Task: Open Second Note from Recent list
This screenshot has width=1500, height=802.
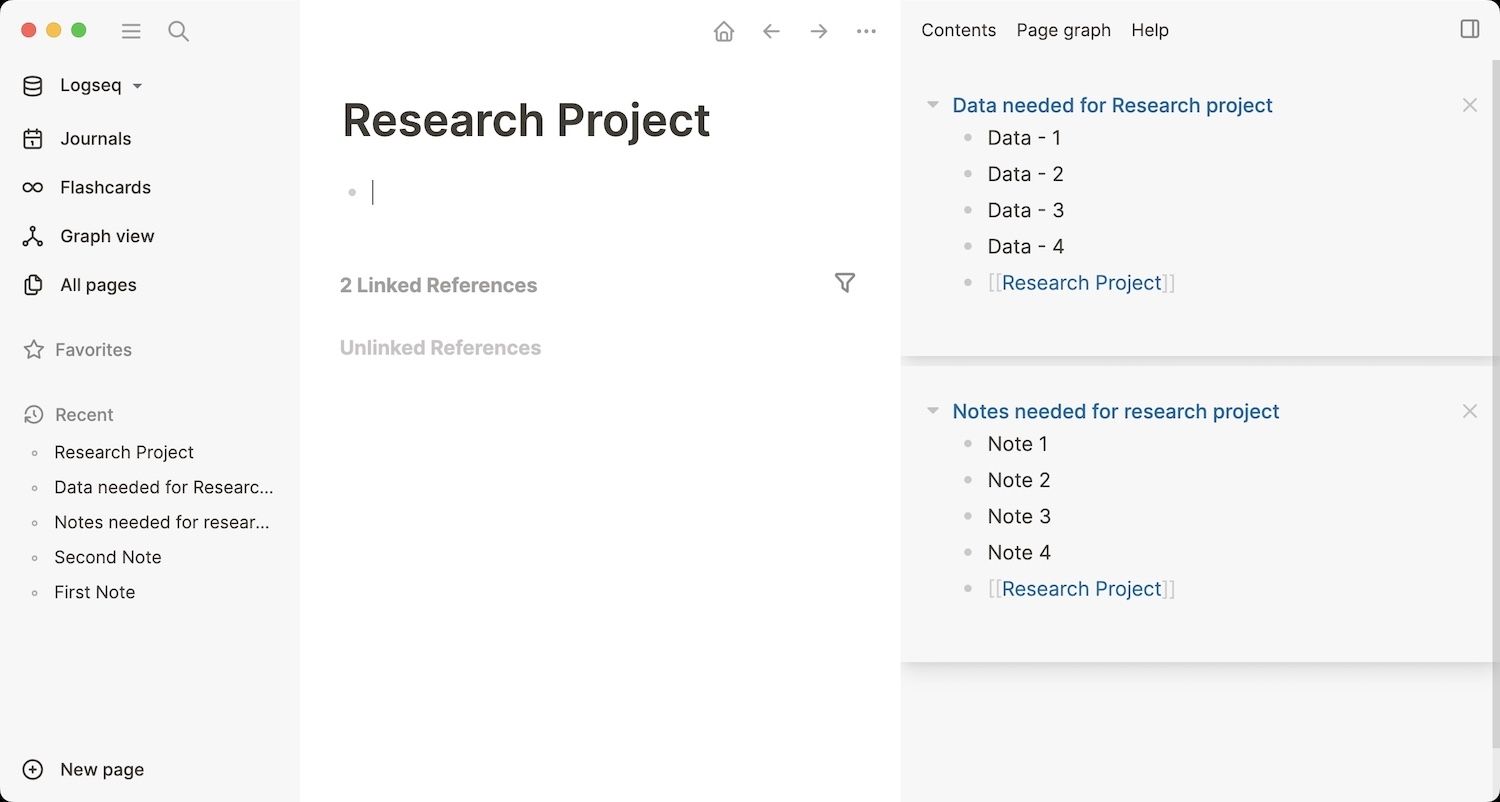Action: [x=108, y=557]
